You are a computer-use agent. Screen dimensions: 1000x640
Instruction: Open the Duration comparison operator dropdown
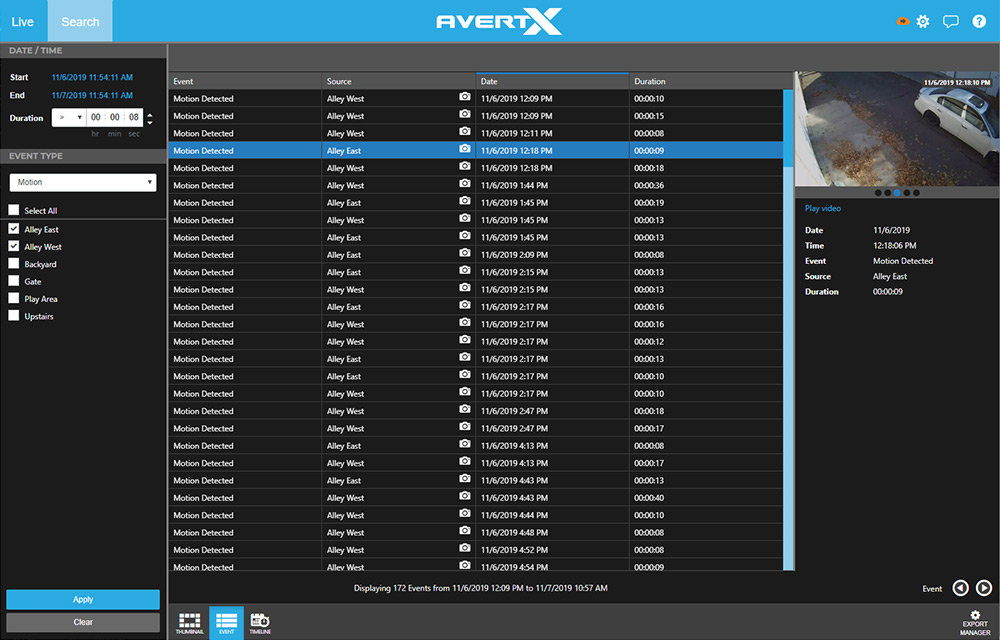[x=70, y=117]
